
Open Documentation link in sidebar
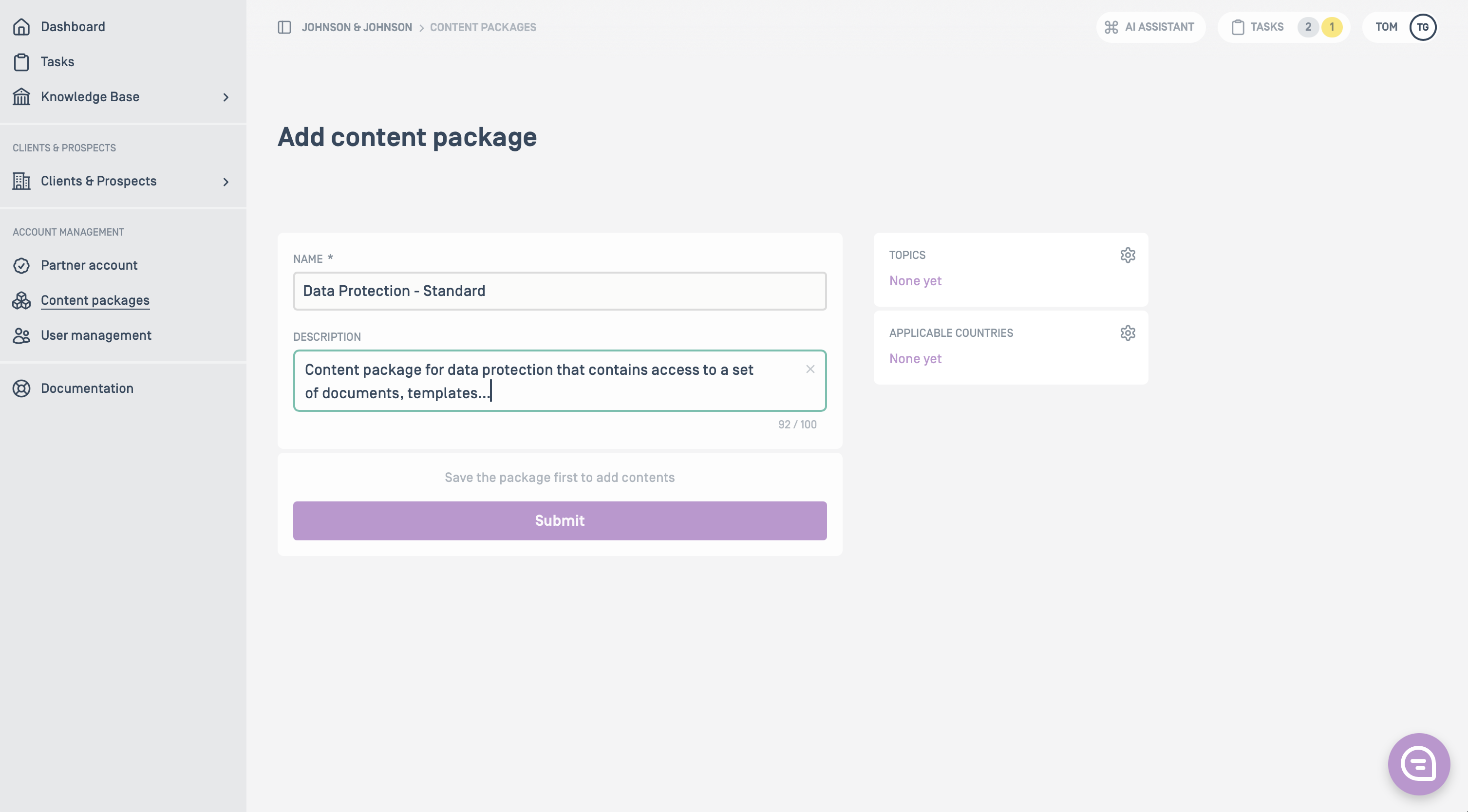tap(87, 388)
